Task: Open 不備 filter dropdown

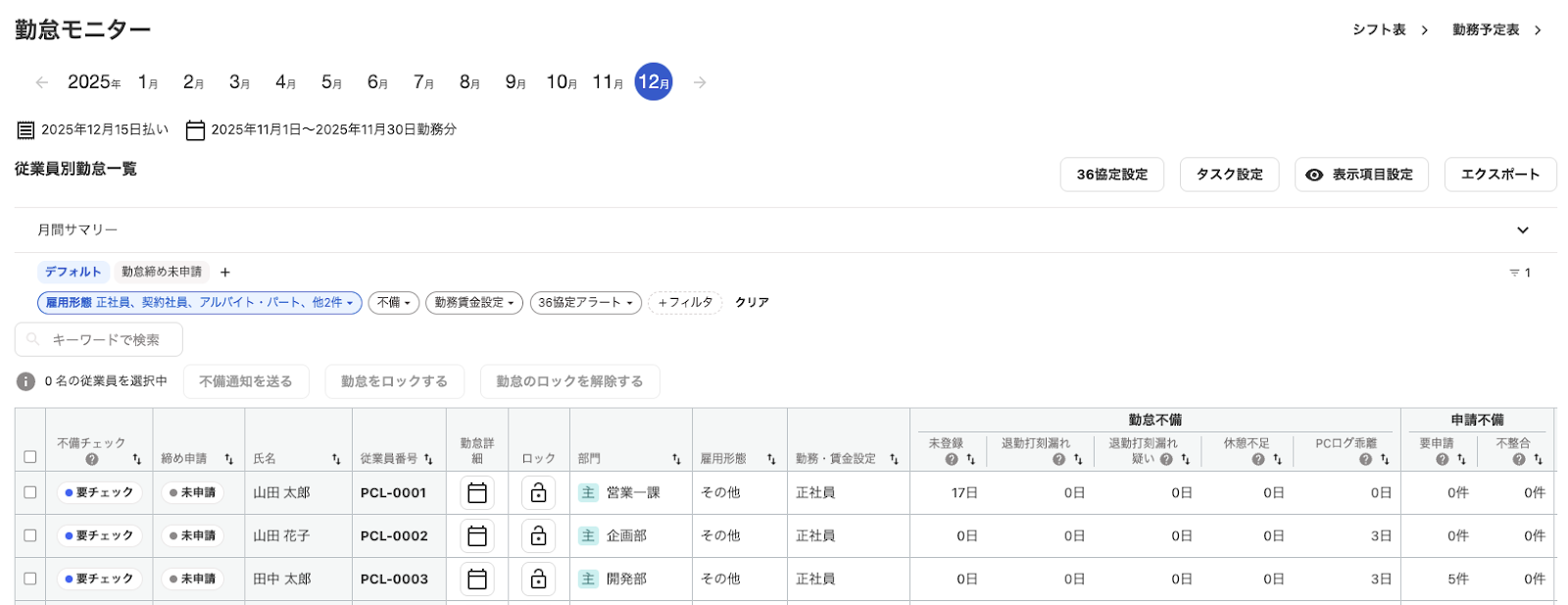Action: click(394, 303)
